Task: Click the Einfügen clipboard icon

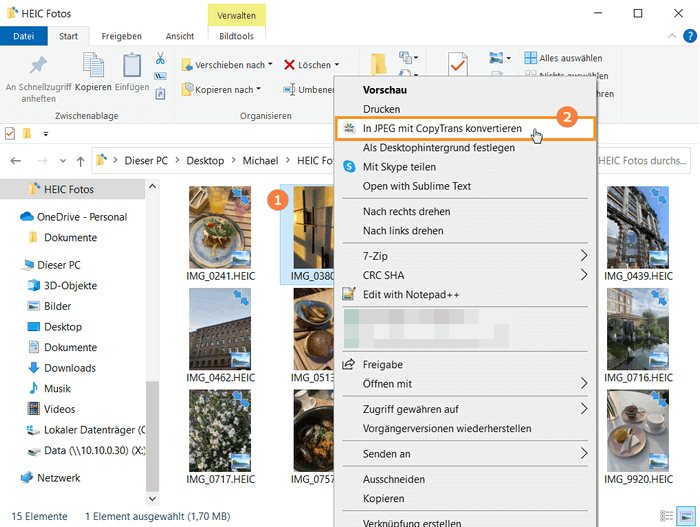Action: (x=132, y=71)
